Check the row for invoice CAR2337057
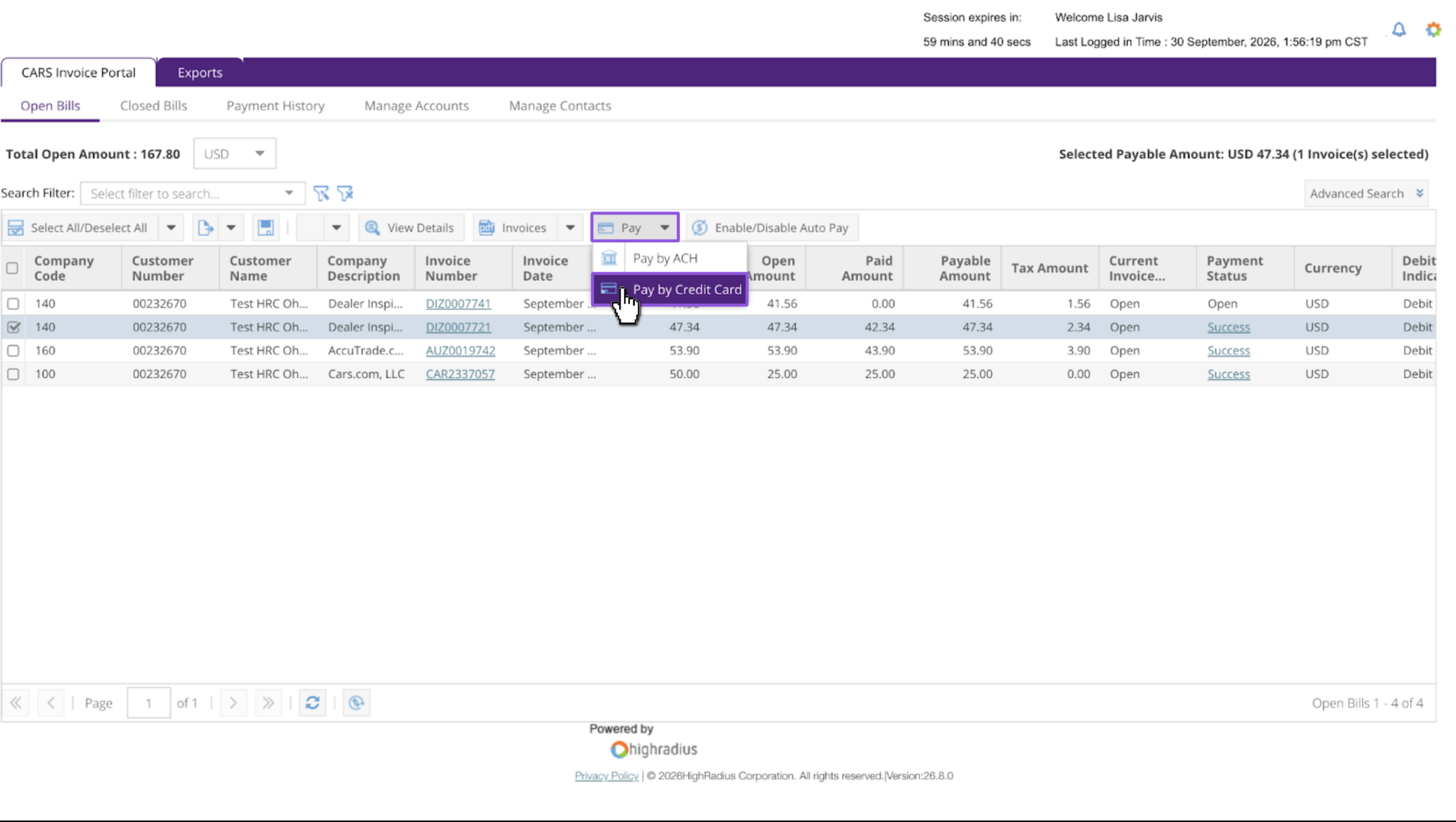Screen dimensions: 1456x822 (x=13, y=374)
